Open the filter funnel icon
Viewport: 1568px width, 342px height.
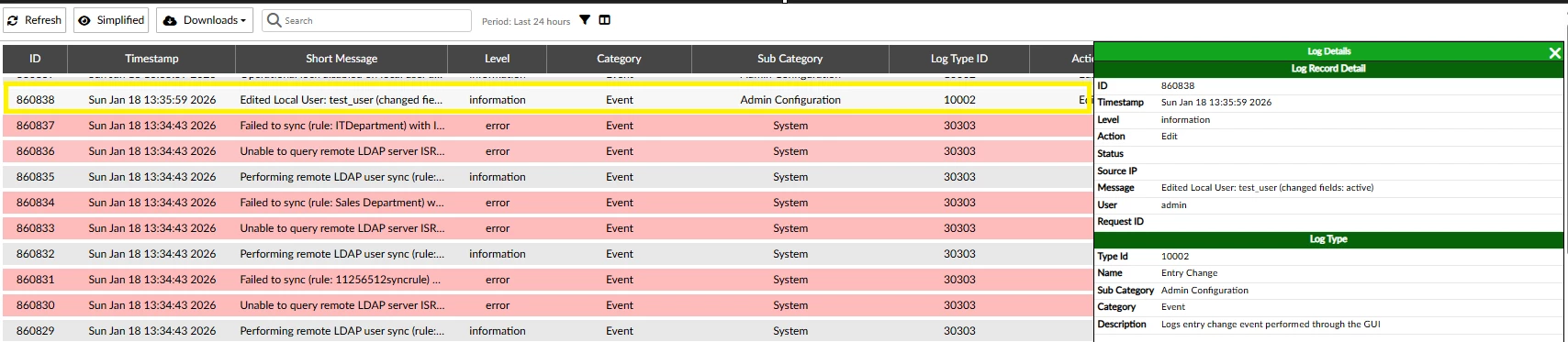pyautogui.click(x=585, y=20)
